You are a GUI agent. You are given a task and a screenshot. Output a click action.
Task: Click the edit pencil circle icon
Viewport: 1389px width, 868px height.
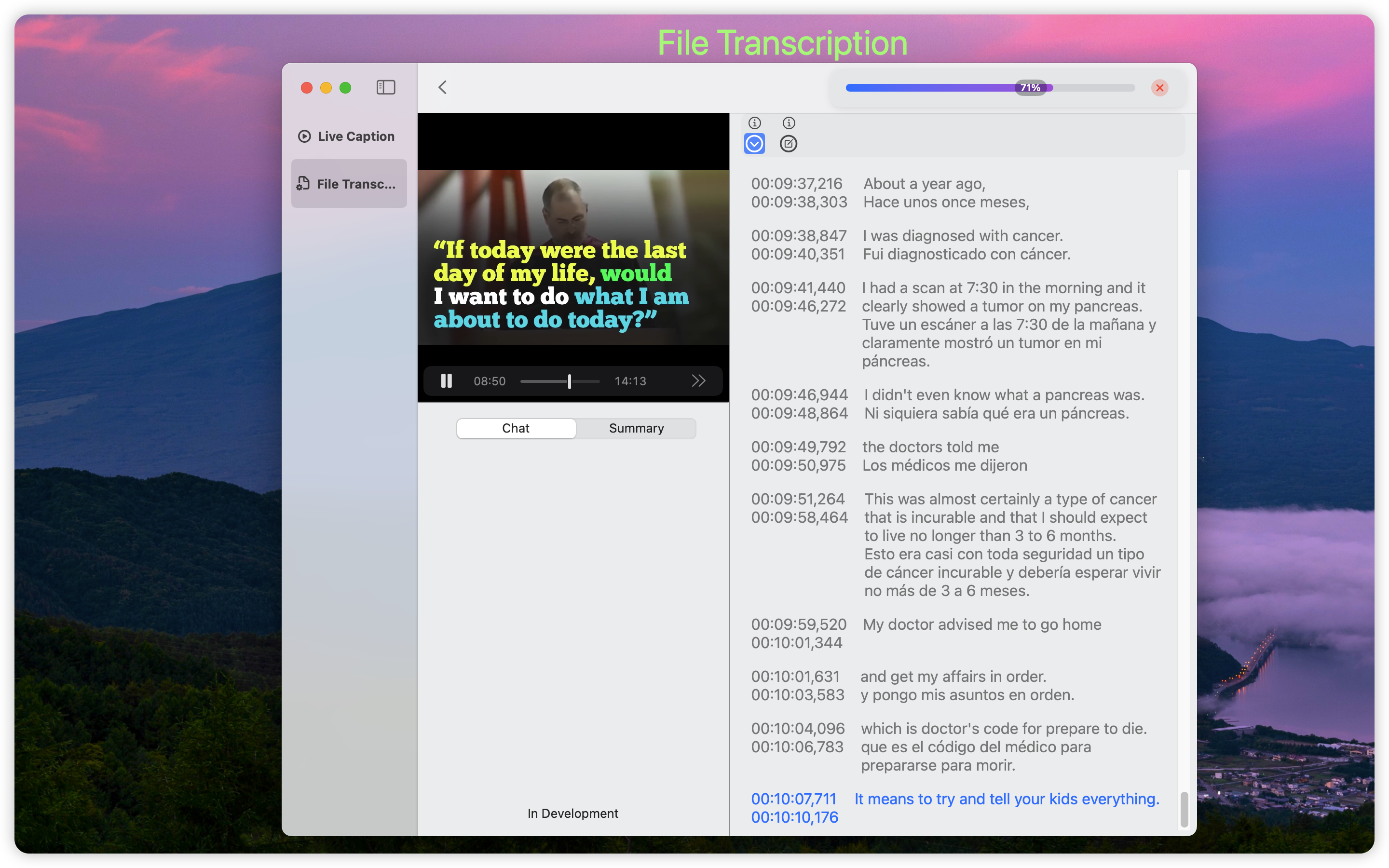click(x=789, y=144)
